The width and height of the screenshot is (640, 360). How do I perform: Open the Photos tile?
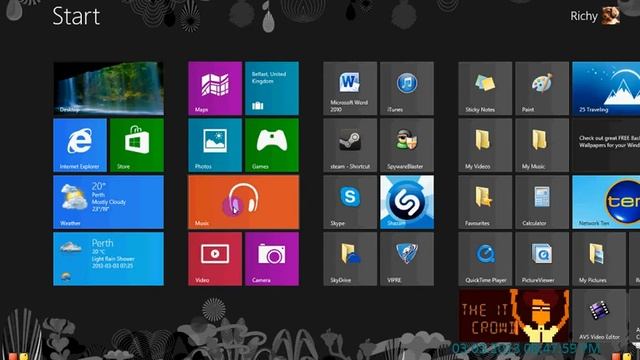click(x=215, y=145)
